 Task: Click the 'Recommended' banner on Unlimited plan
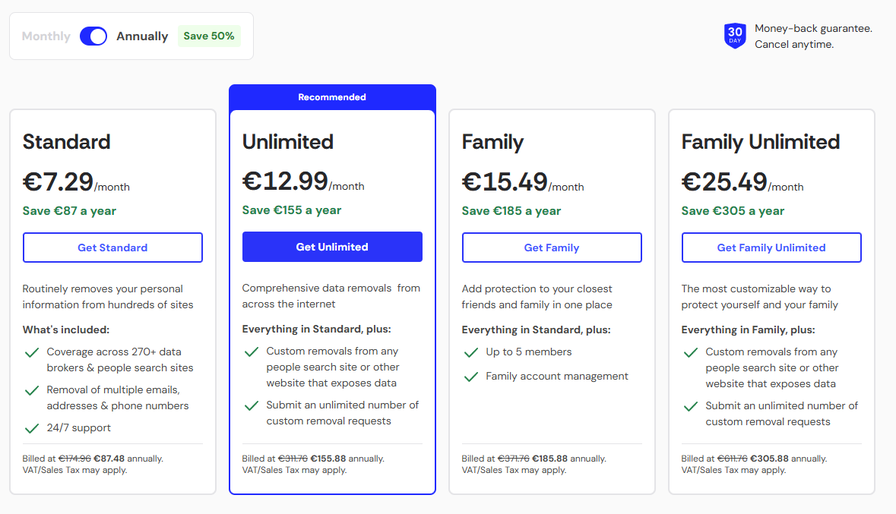332,97
